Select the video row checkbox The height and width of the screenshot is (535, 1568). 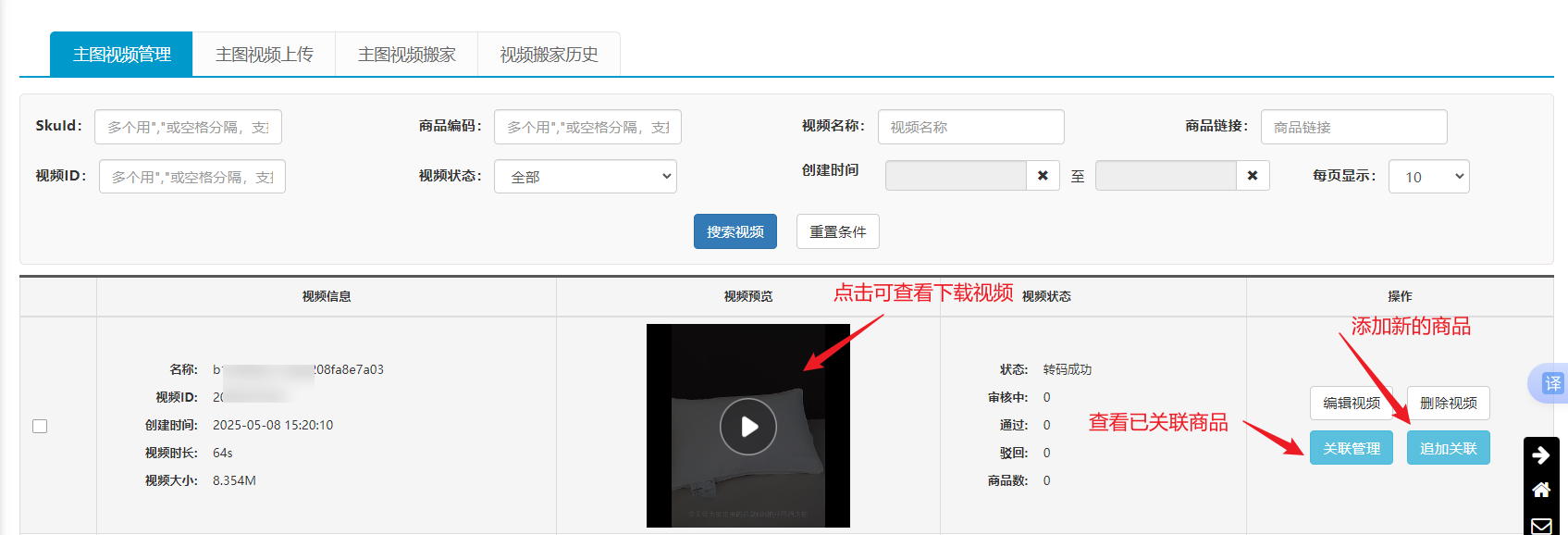(x=40, y=426)
